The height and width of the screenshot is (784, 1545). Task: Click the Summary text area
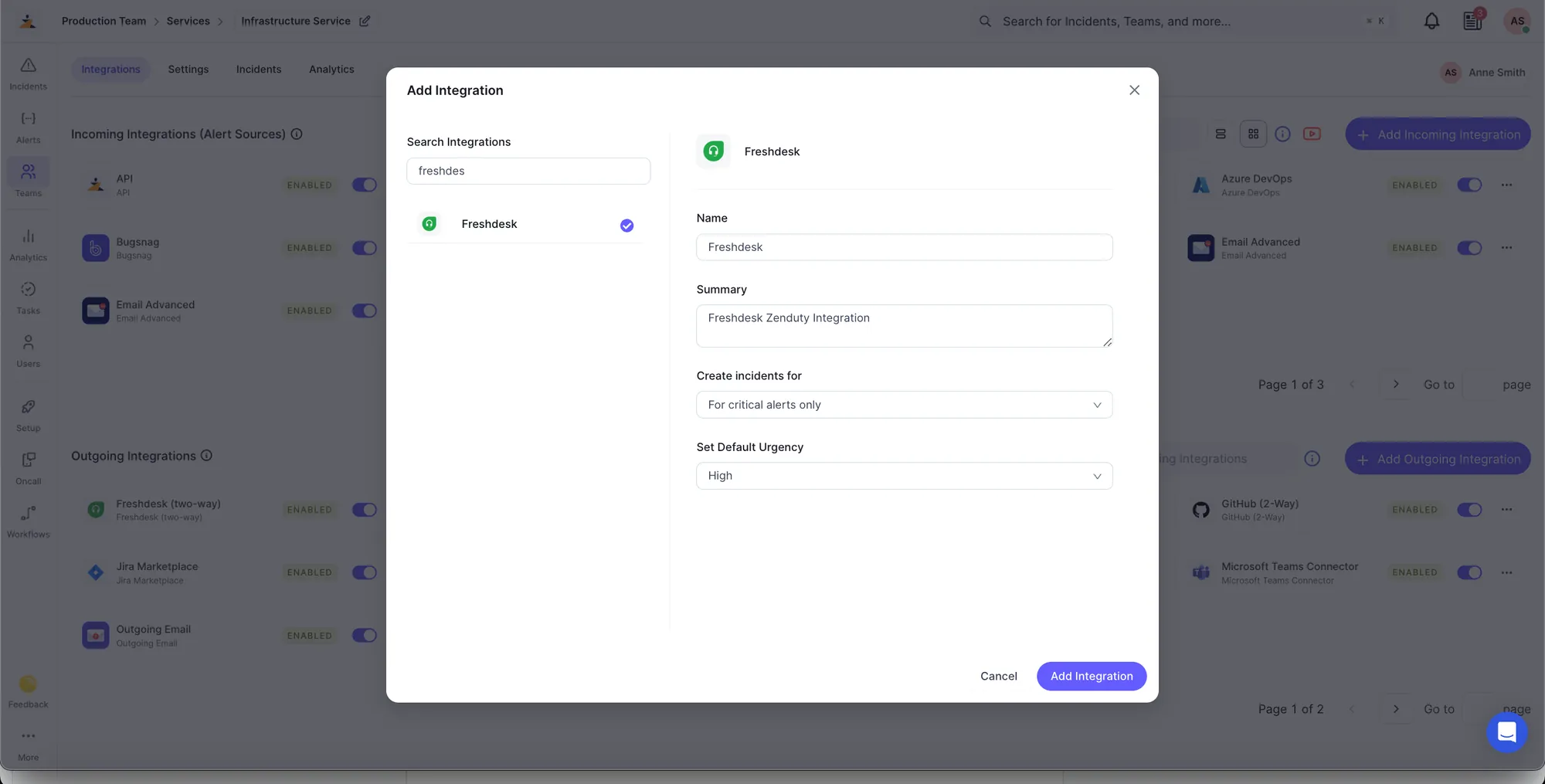click(904, 326)
